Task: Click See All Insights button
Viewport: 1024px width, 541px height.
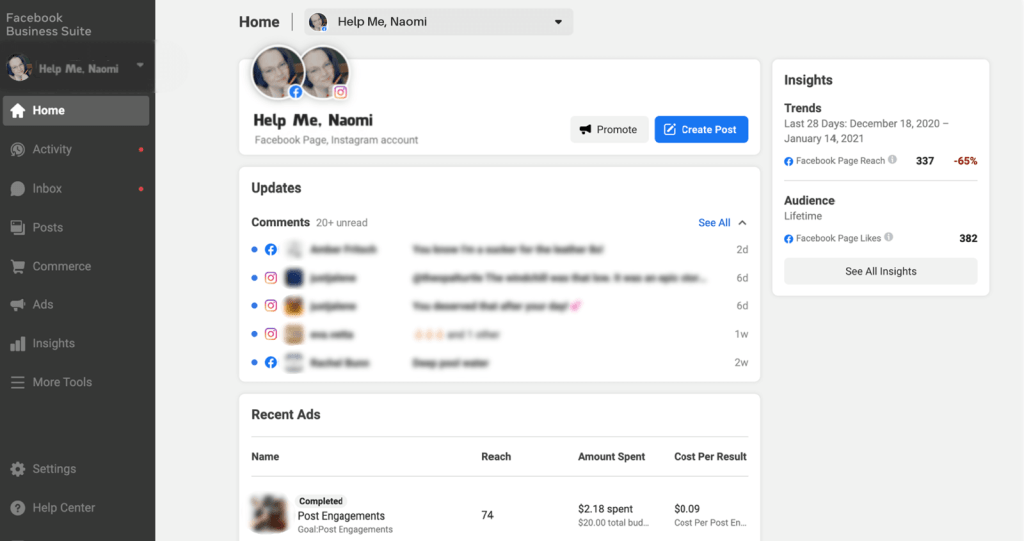Action: tap(880, 271)
